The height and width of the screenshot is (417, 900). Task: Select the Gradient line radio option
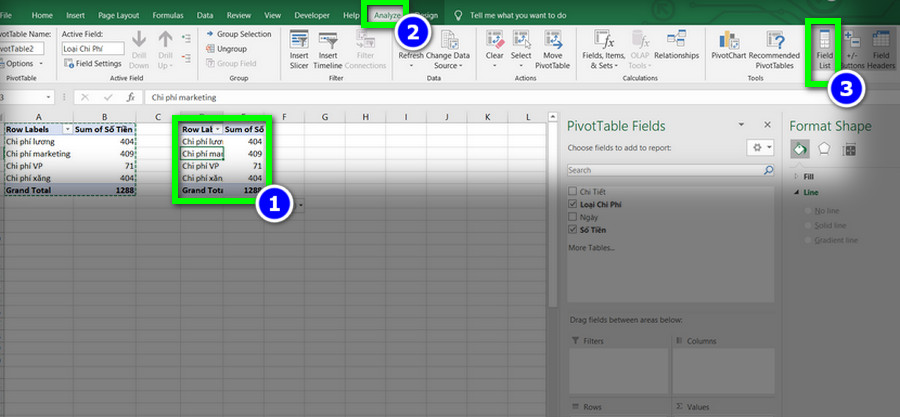(x=809, y=240)
